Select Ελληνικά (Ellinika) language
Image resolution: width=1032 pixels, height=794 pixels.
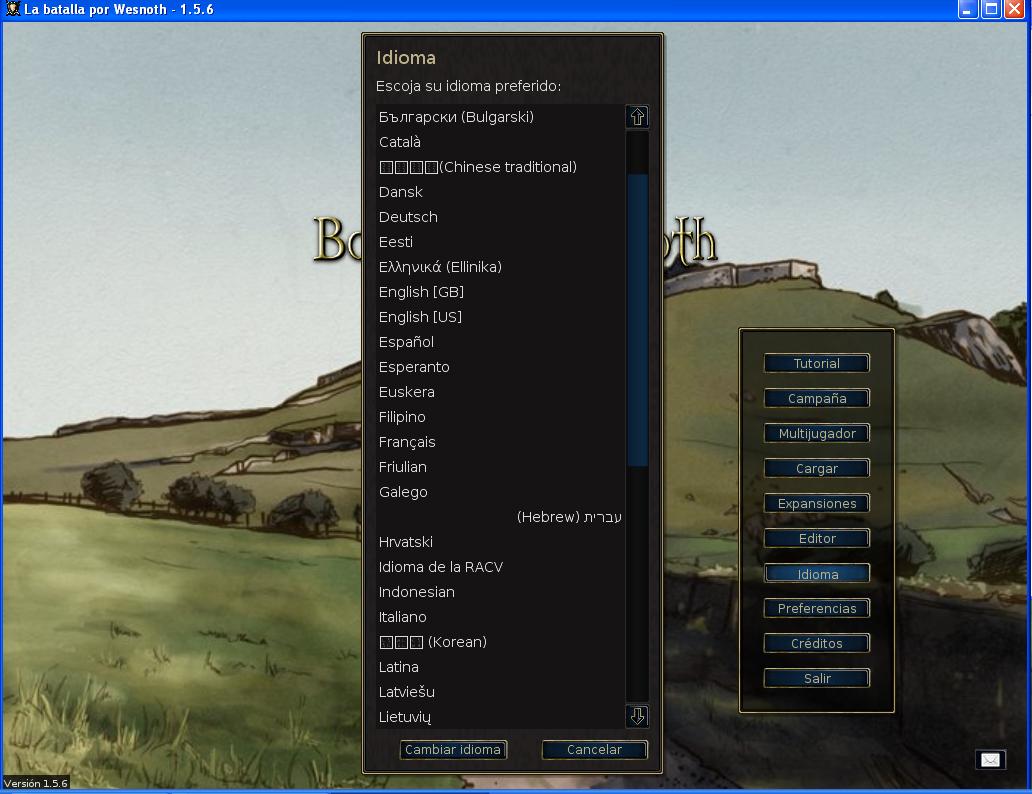[500, 267]
